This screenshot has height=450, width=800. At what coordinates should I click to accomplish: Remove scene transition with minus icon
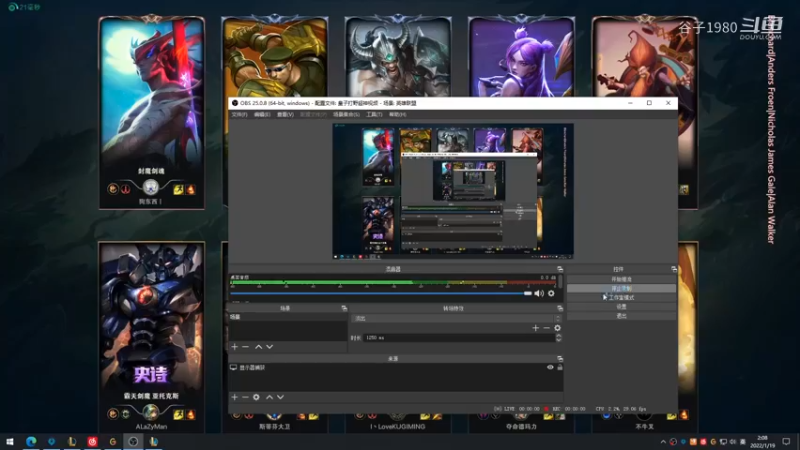coord(546,328)
